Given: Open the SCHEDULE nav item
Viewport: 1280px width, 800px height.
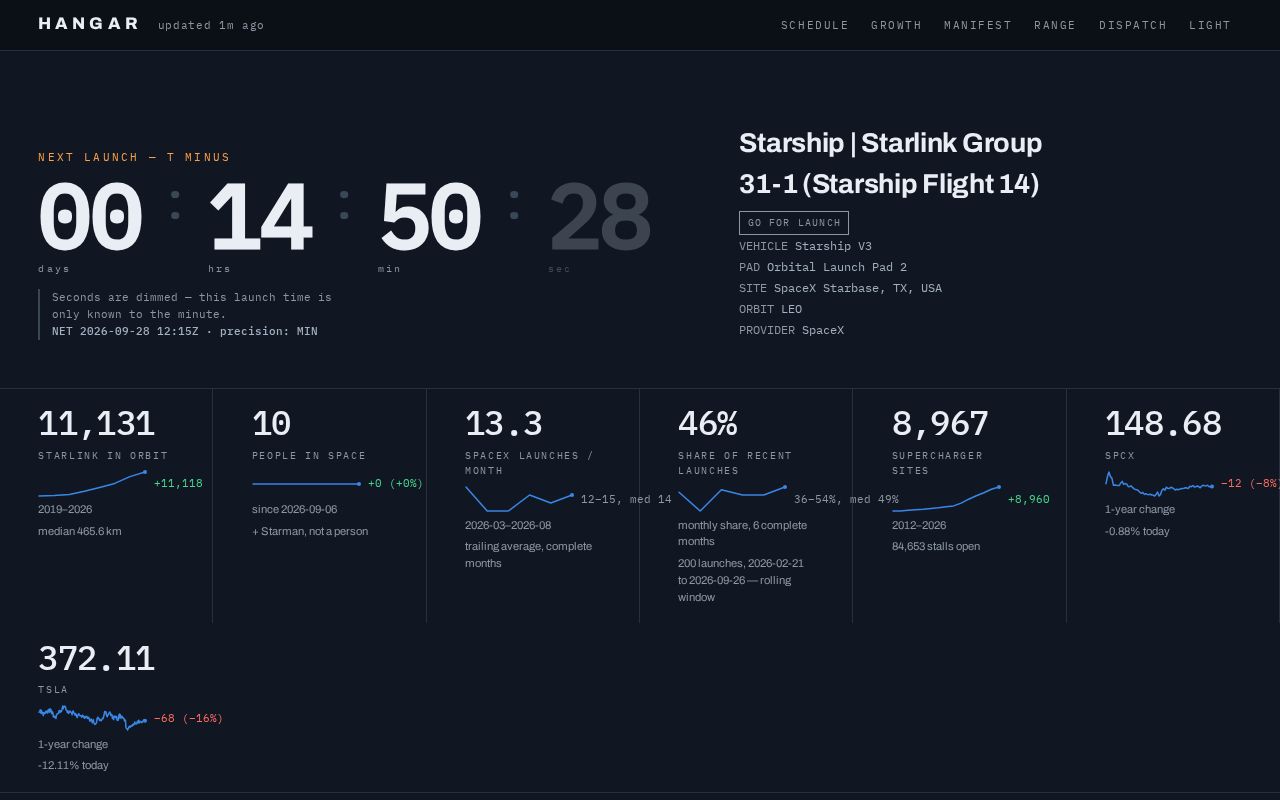Looking at the screenshot, I should click(x=814, y=25).
